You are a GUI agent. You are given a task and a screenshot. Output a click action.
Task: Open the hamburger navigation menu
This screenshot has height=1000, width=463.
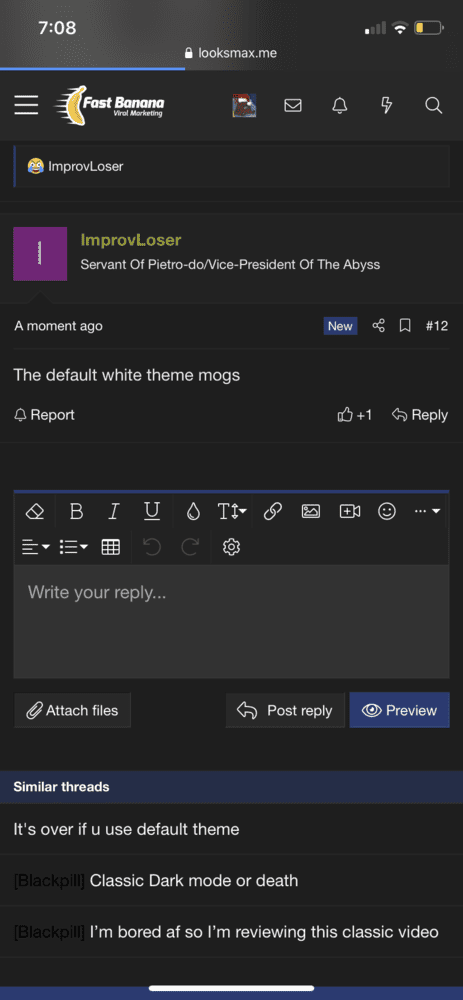(26, 105)
